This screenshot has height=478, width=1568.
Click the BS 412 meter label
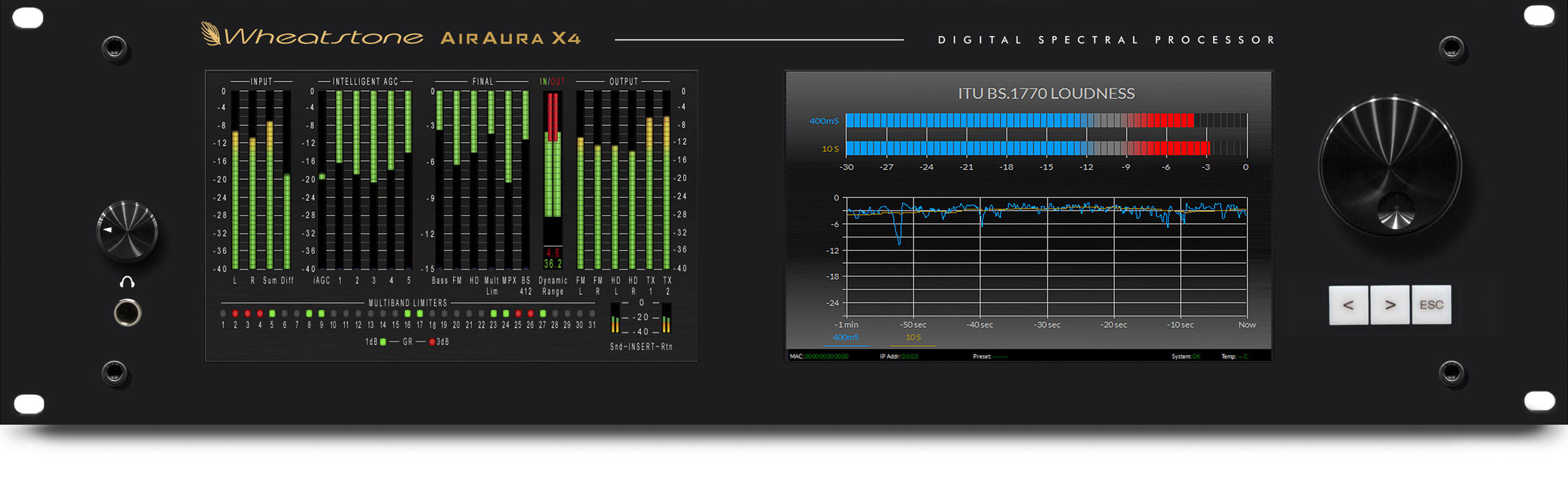click(x=526, y=286)
